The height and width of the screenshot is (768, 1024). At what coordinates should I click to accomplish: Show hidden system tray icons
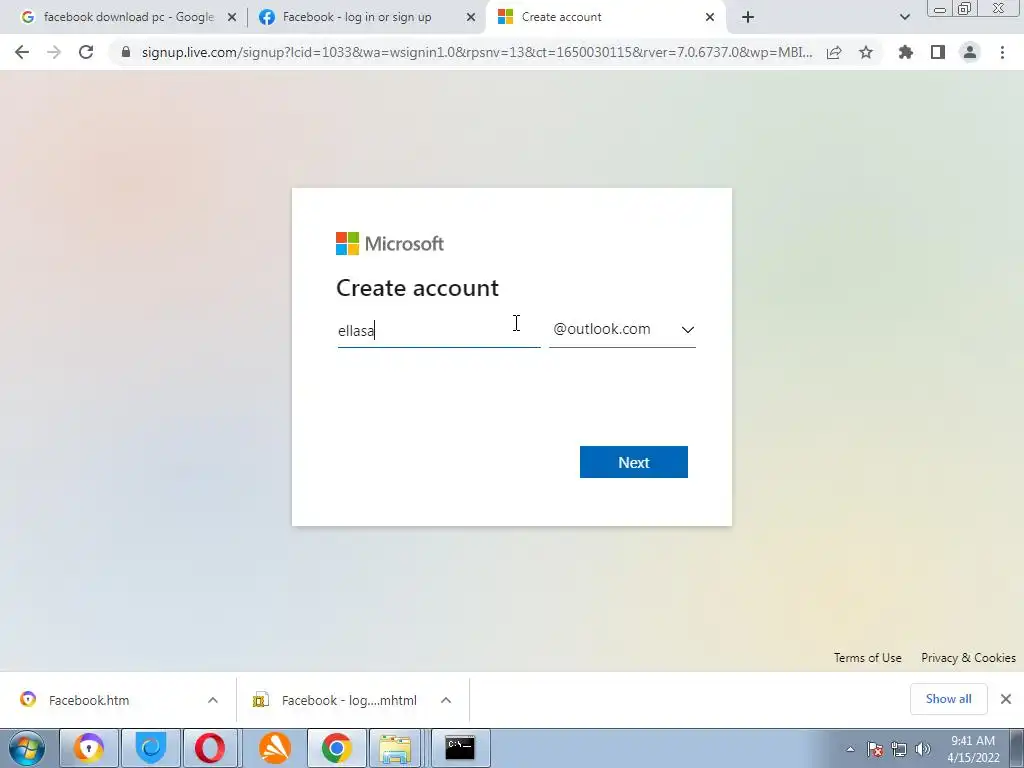850,749
